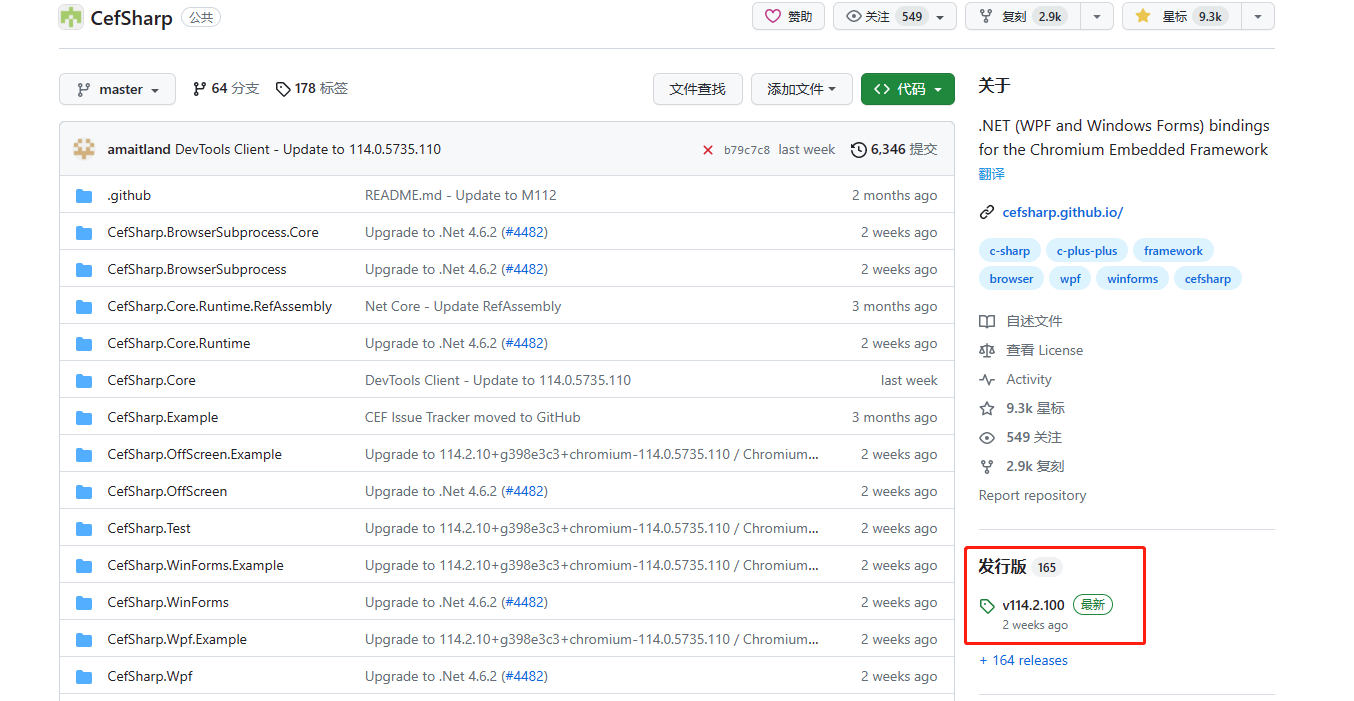Click the 复刻 fork button
The width and height of the screenshot is (1354, 701).
(x=1022, y=16)
